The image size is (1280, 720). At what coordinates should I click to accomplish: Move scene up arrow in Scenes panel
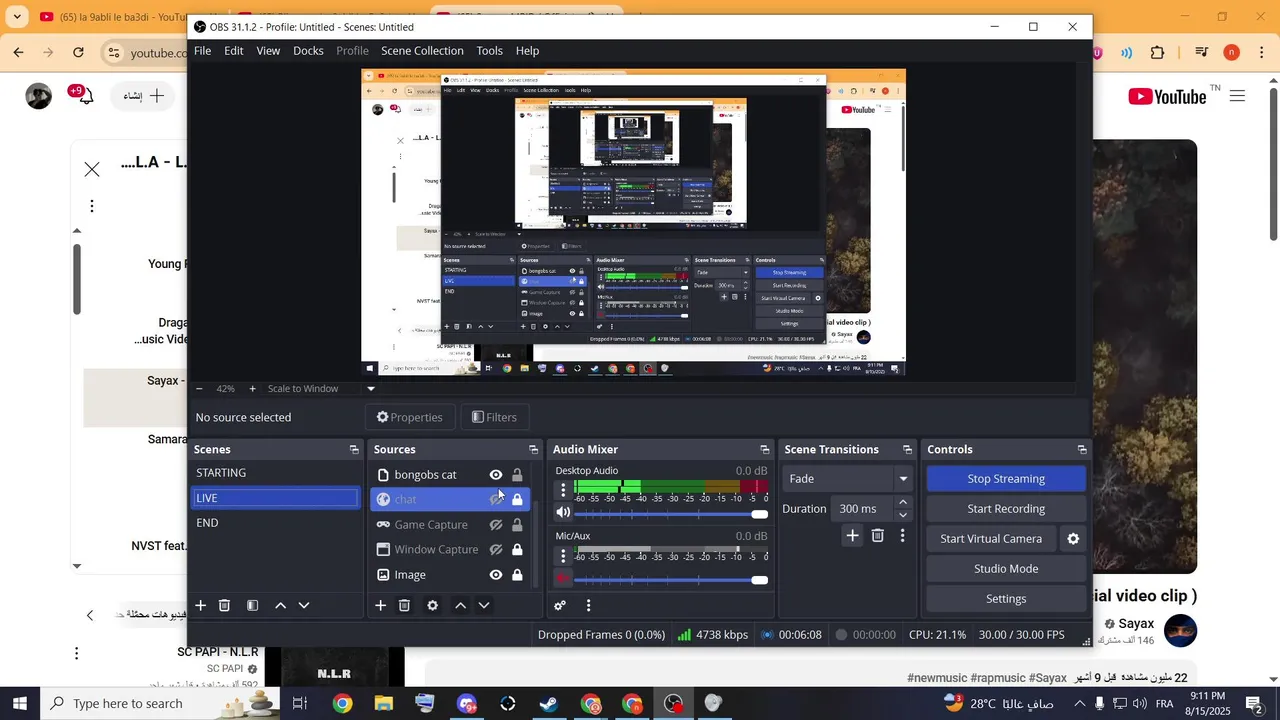[x=280, y=605]
